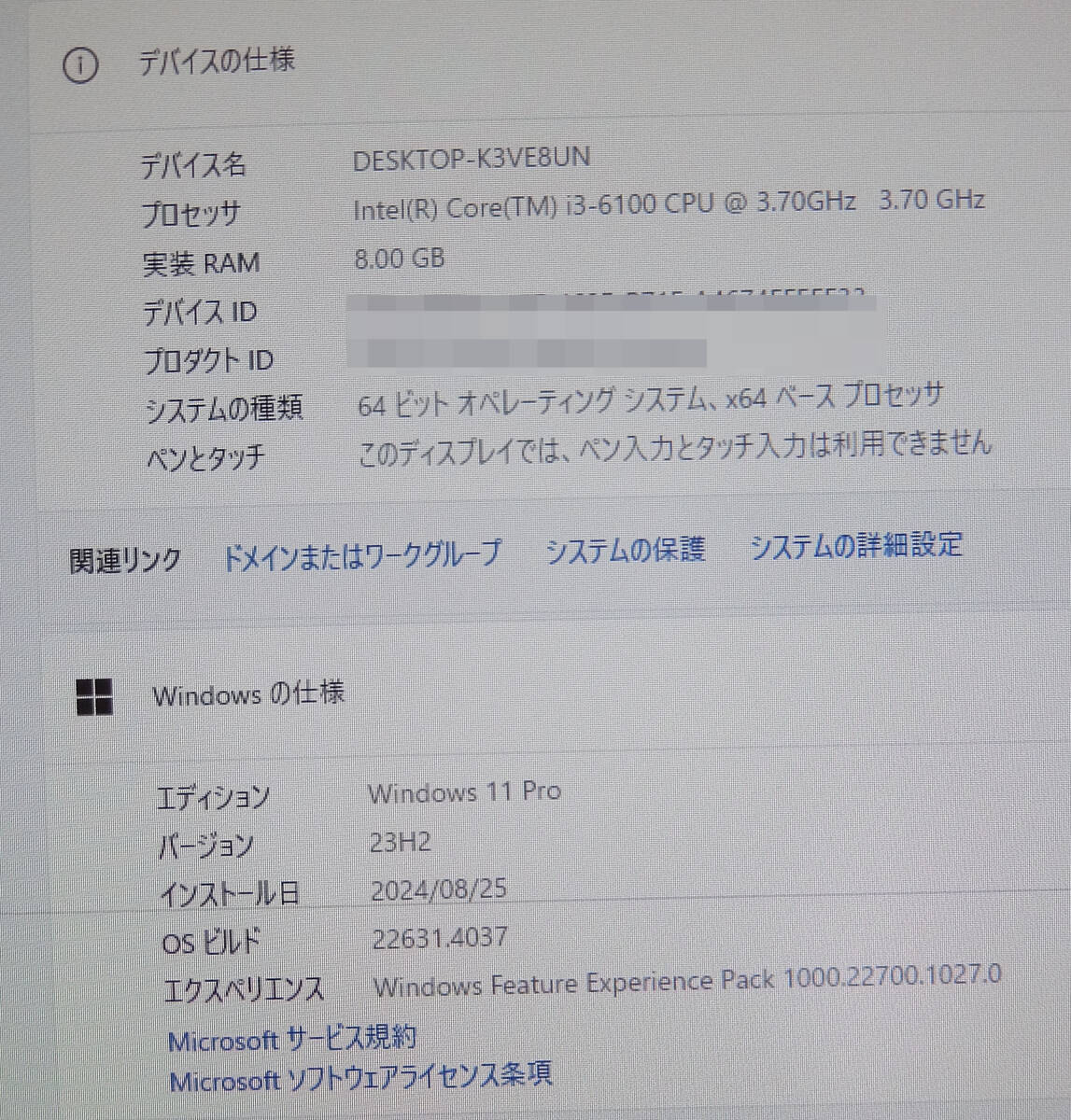Select the Windows 11 Pro edition value
Viewport: 1071px width, 1120px height.
pos(464,792)
